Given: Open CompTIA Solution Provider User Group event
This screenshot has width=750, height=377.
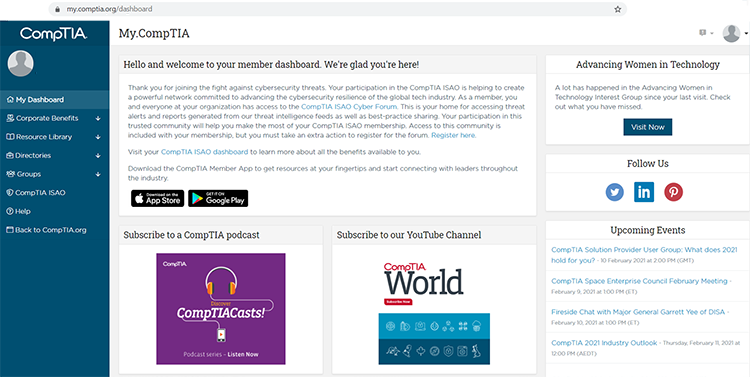Looking at the screenshot, I should coord(644,255).
